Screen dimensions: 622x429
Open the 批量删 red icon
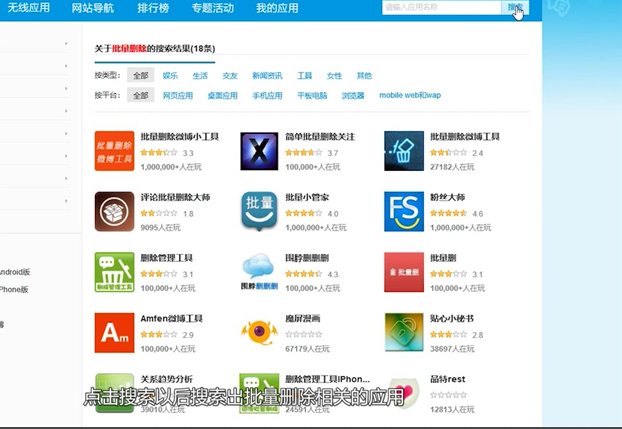(x=404, y=272)
